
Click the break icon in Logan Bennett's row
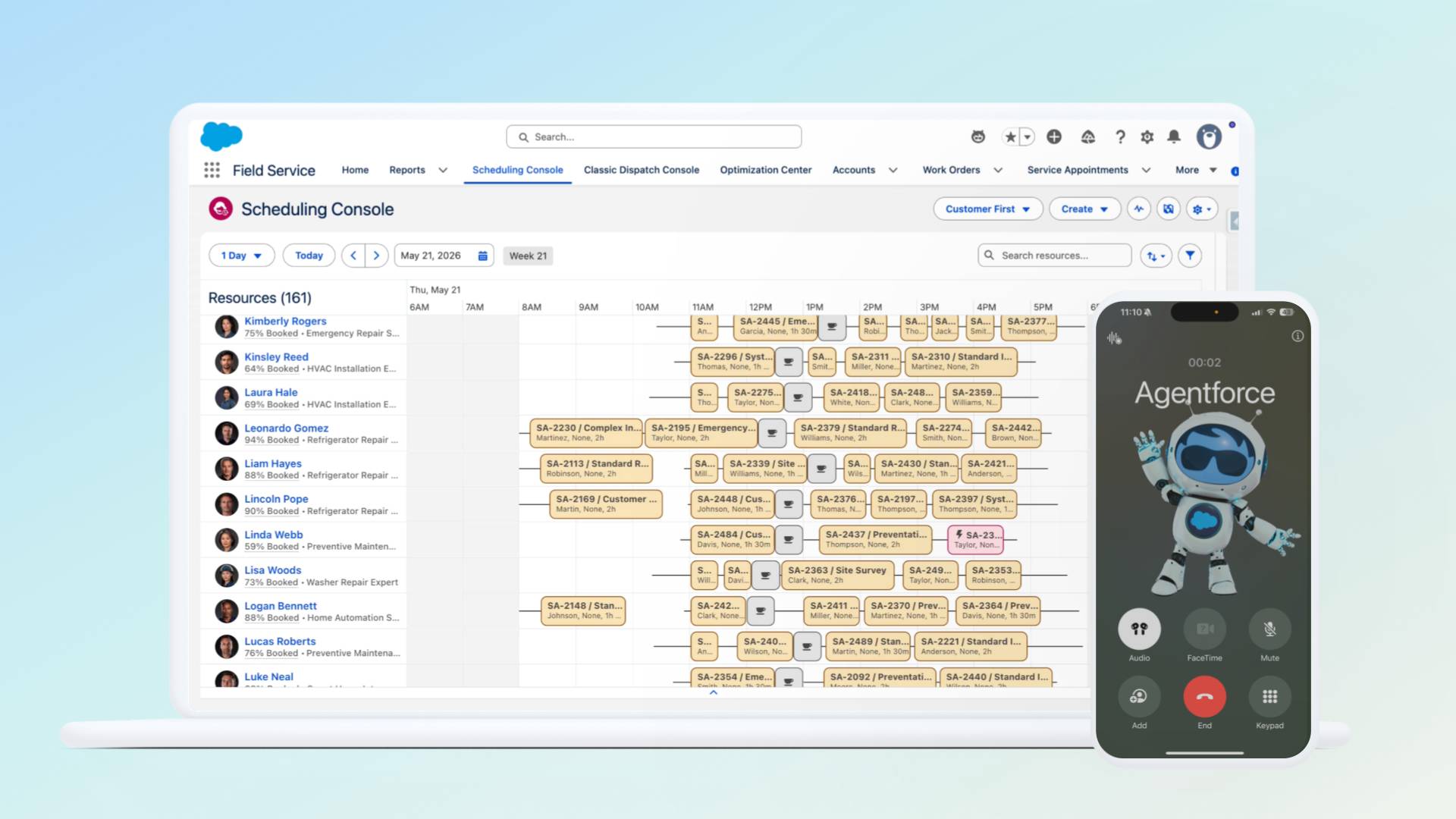(761, 610)
